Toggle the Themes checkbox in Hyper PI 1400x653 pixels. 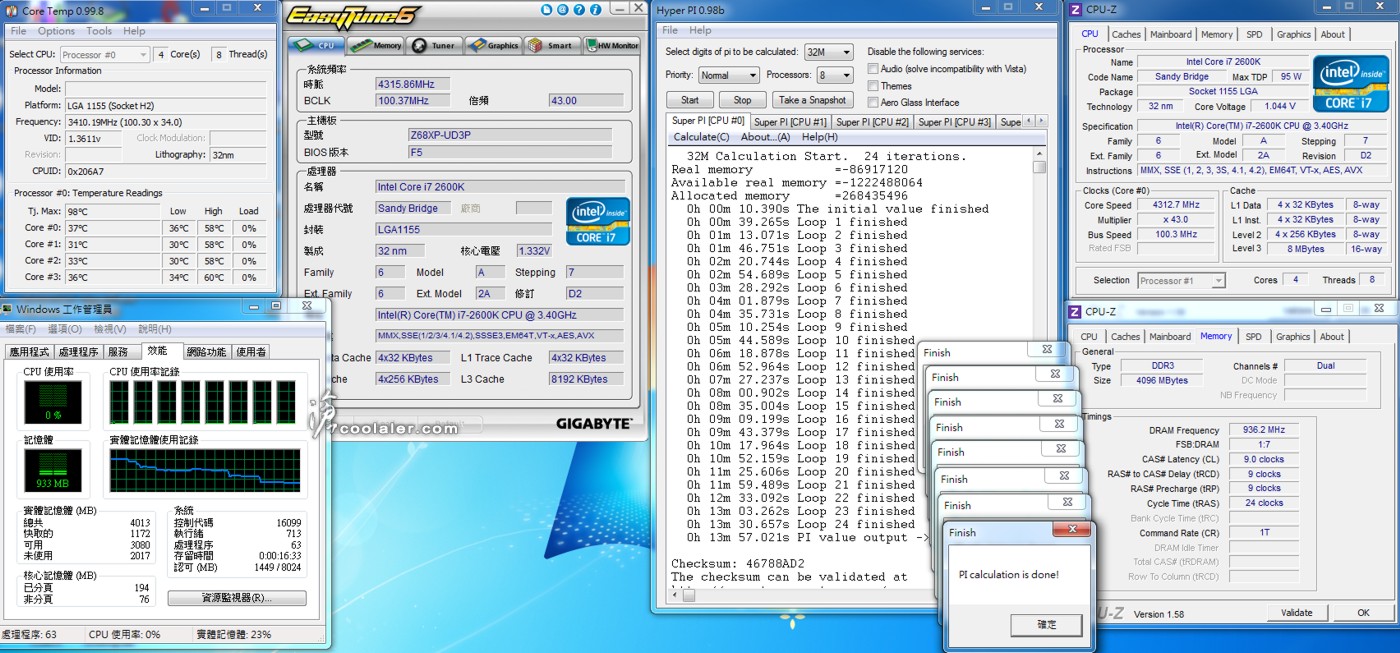click(873, 86)
